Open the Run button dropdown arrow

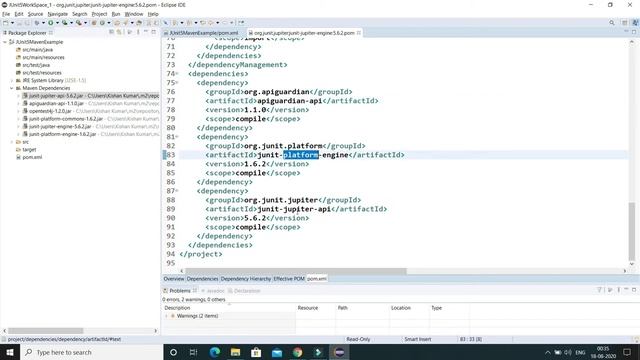point(57,23)
